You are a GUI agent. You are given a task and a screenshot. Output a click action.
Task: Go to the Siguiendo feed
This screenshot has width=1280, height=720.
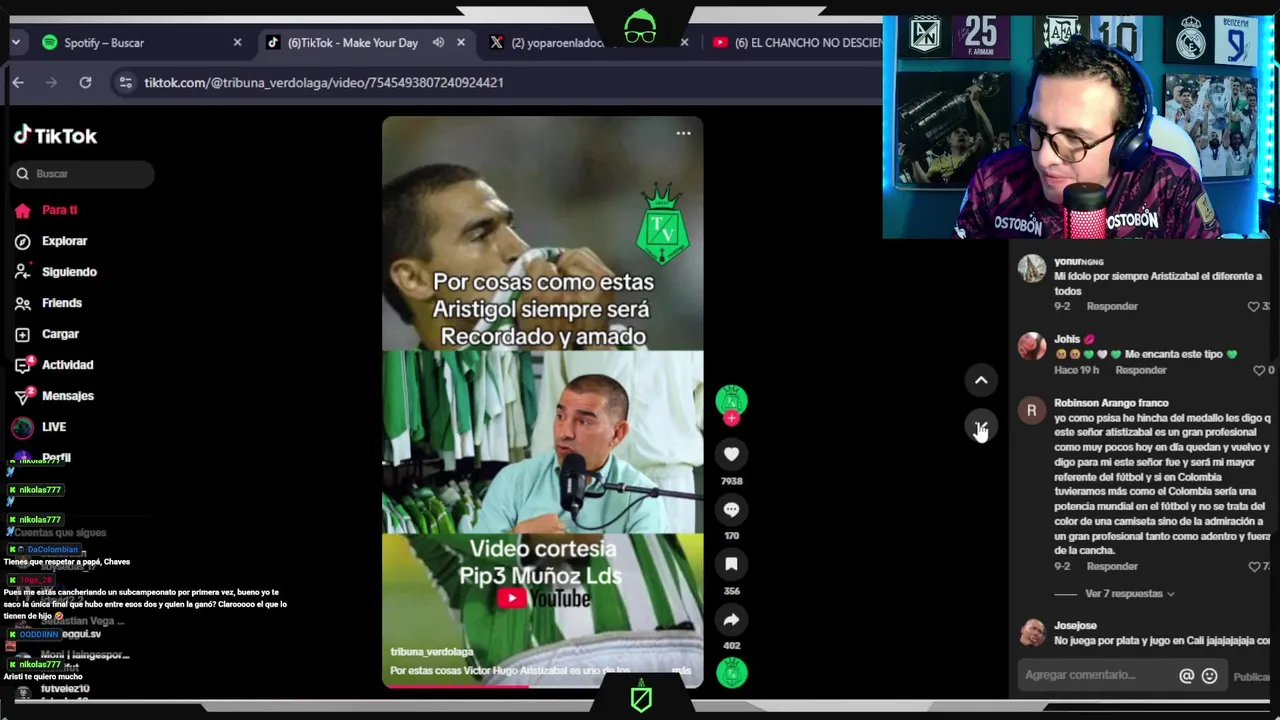pyautogui.click(x=69, y=272)
